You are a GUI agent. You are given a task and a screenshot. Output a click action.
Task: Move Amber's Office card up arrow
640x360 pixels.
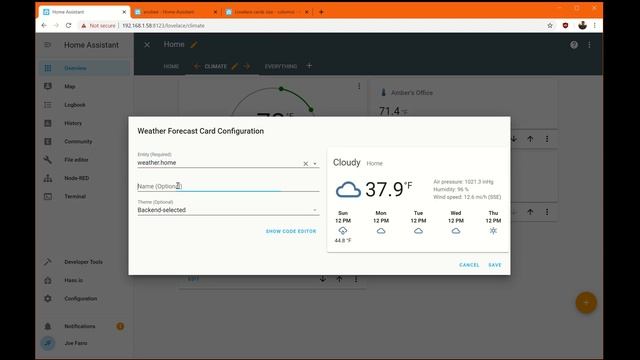pos(530,139)
